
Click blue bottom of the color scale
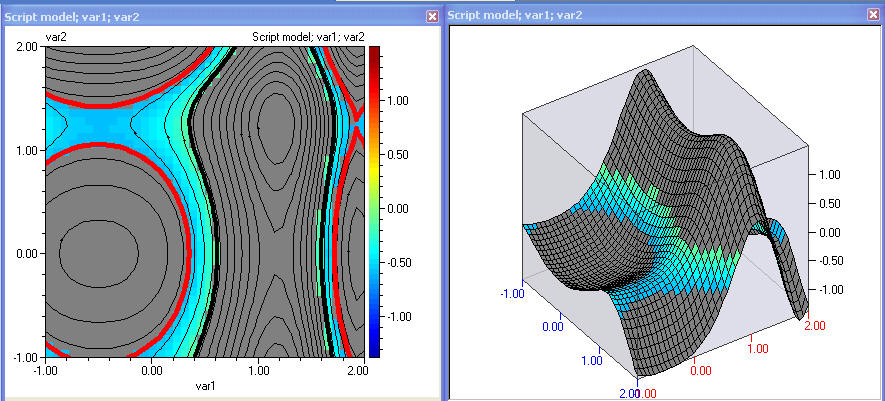click(375, 345)
